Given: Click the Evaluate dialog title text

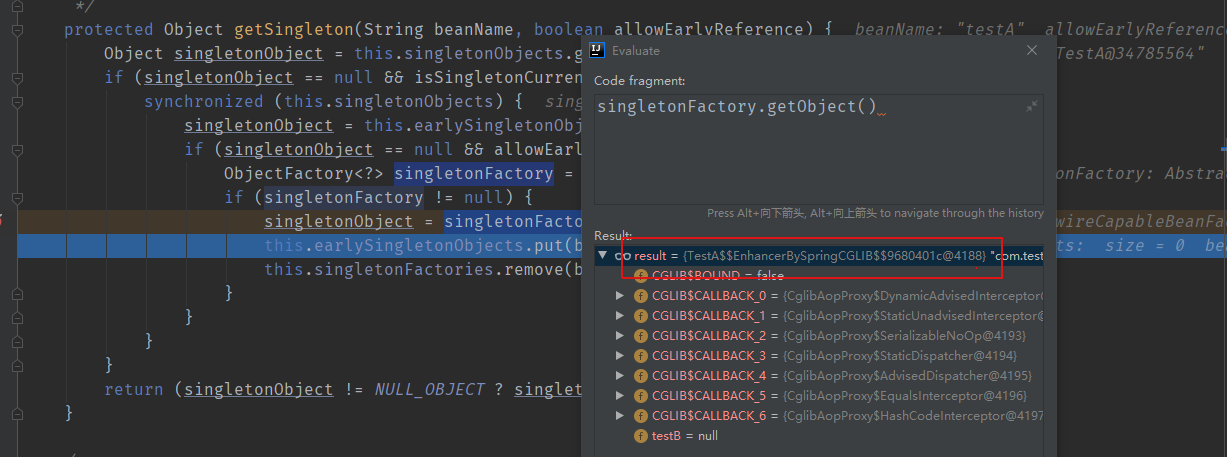Looking at the screenshot, I should 635,50.
